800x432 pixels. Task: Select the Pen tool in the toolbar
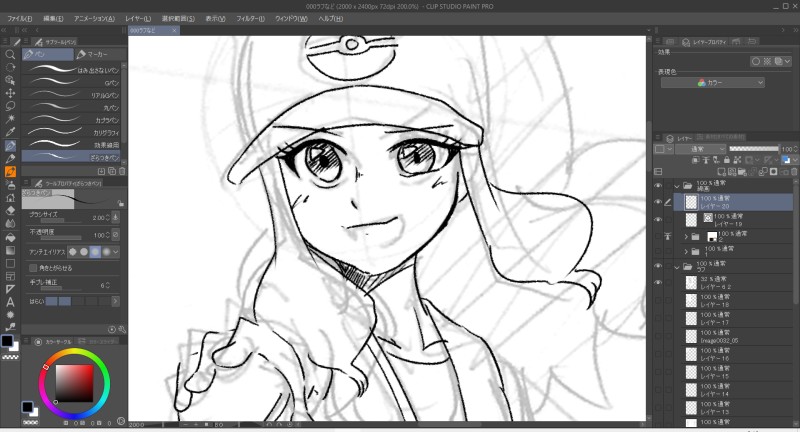tap(10, 146)
